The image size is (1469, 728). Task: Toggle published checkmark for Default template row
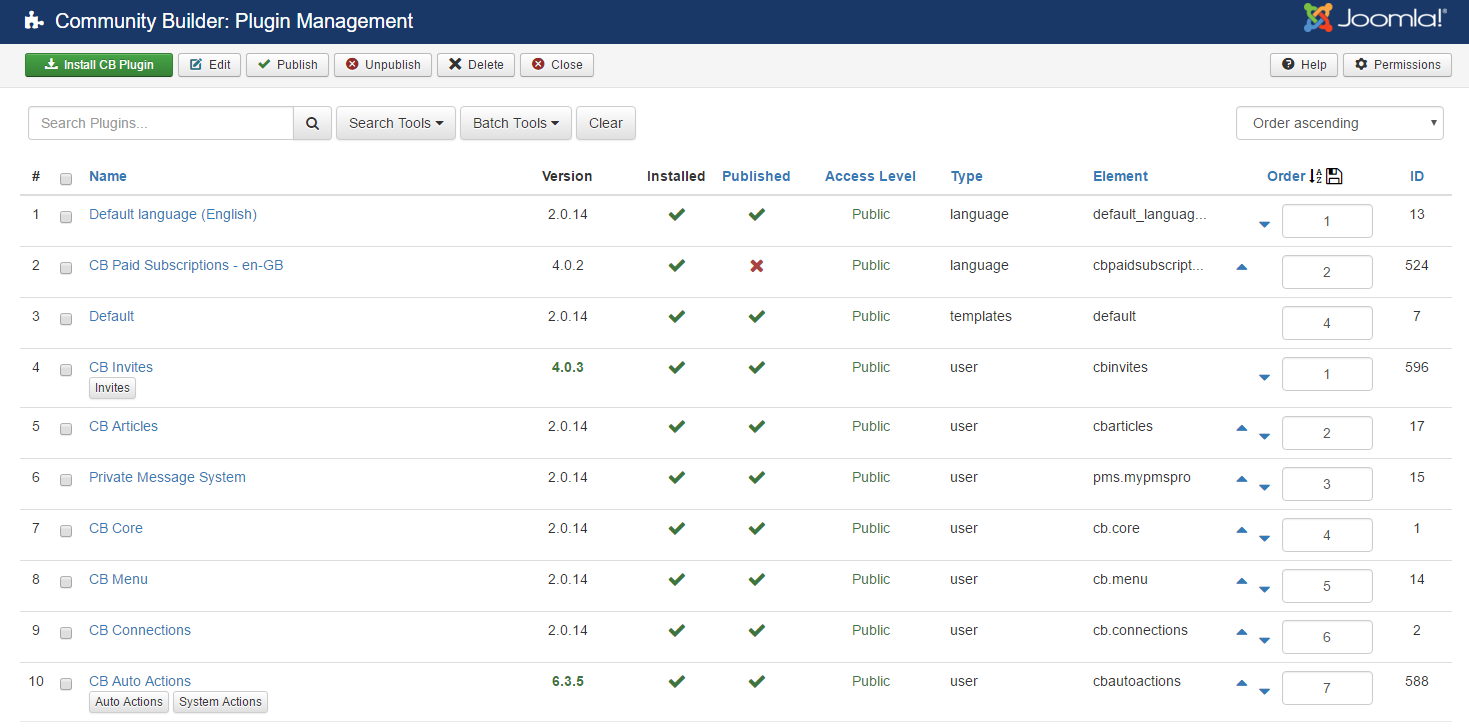coord(757,316)
